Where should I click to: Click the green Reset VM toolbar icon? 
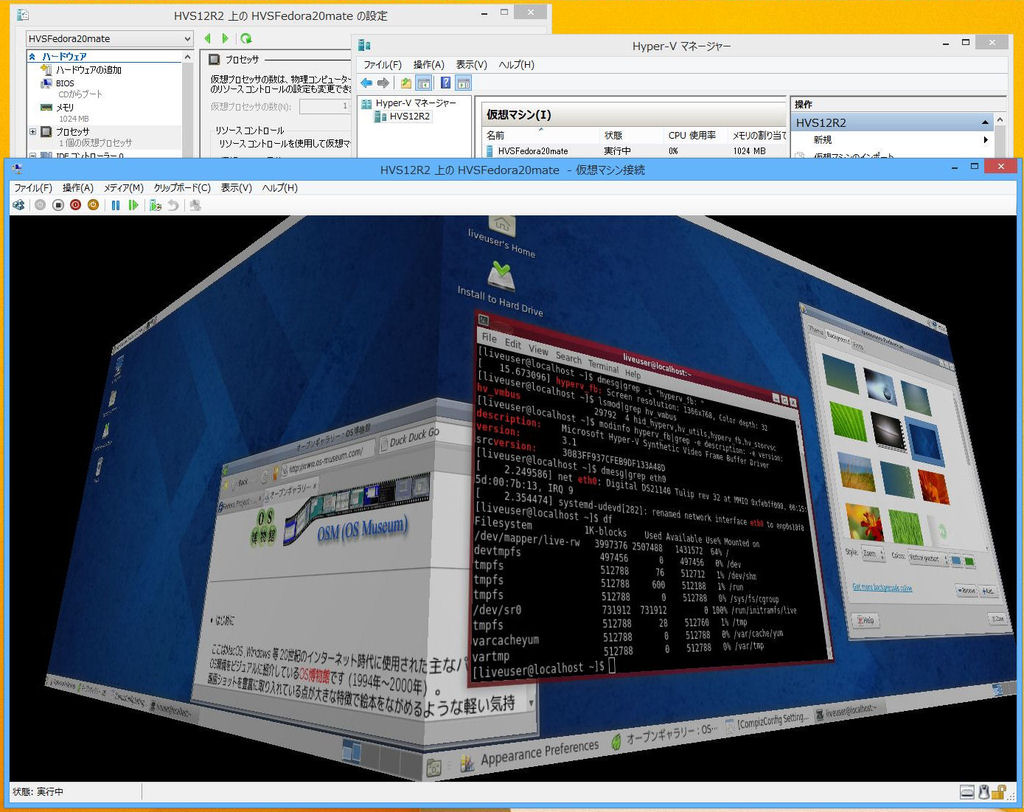pos(133,205)
